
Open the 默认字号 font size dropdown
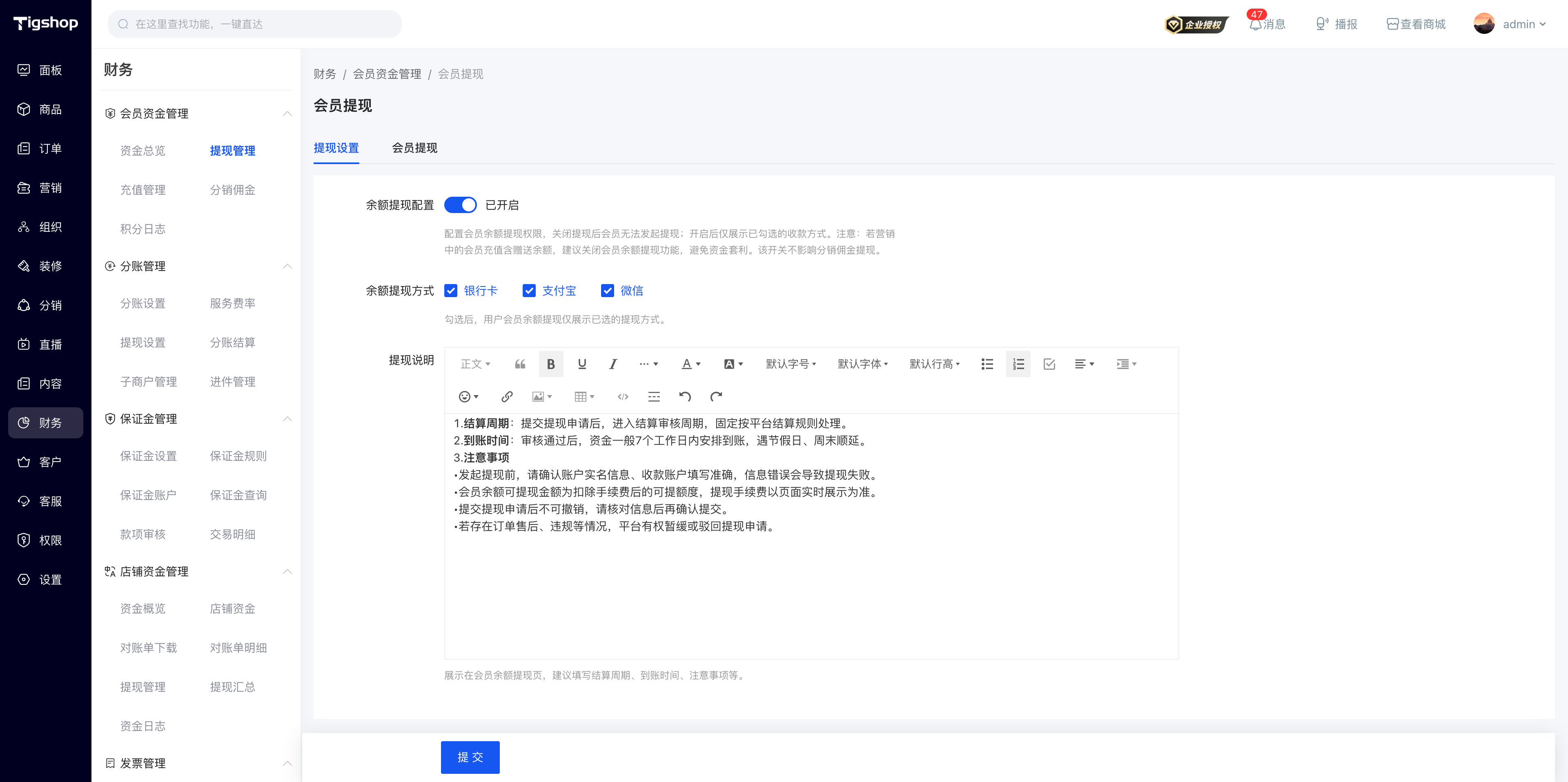pos(791,364)
